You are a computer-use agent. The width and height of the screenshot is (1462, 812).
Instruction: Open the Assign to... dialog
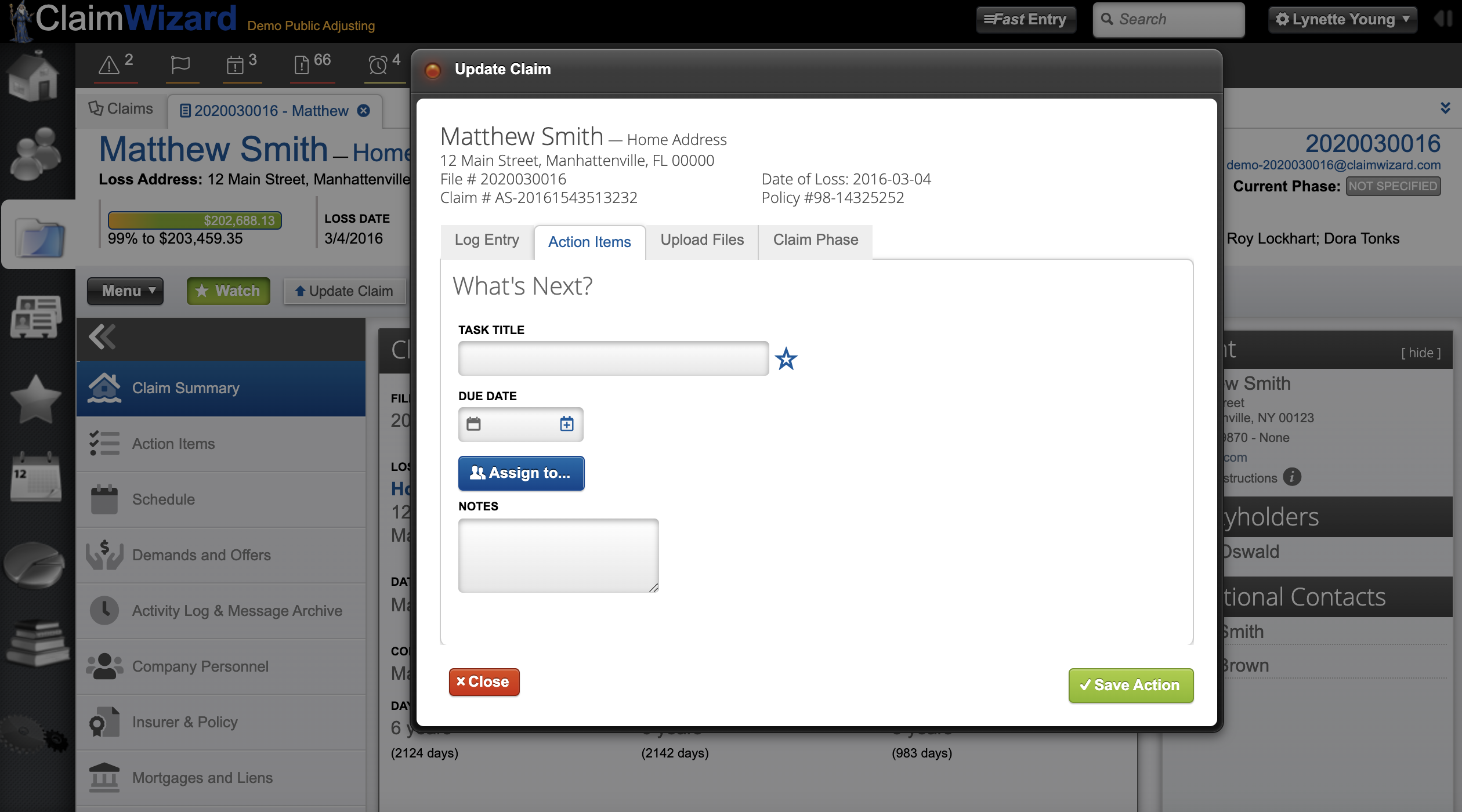click(x=520, y=473)
